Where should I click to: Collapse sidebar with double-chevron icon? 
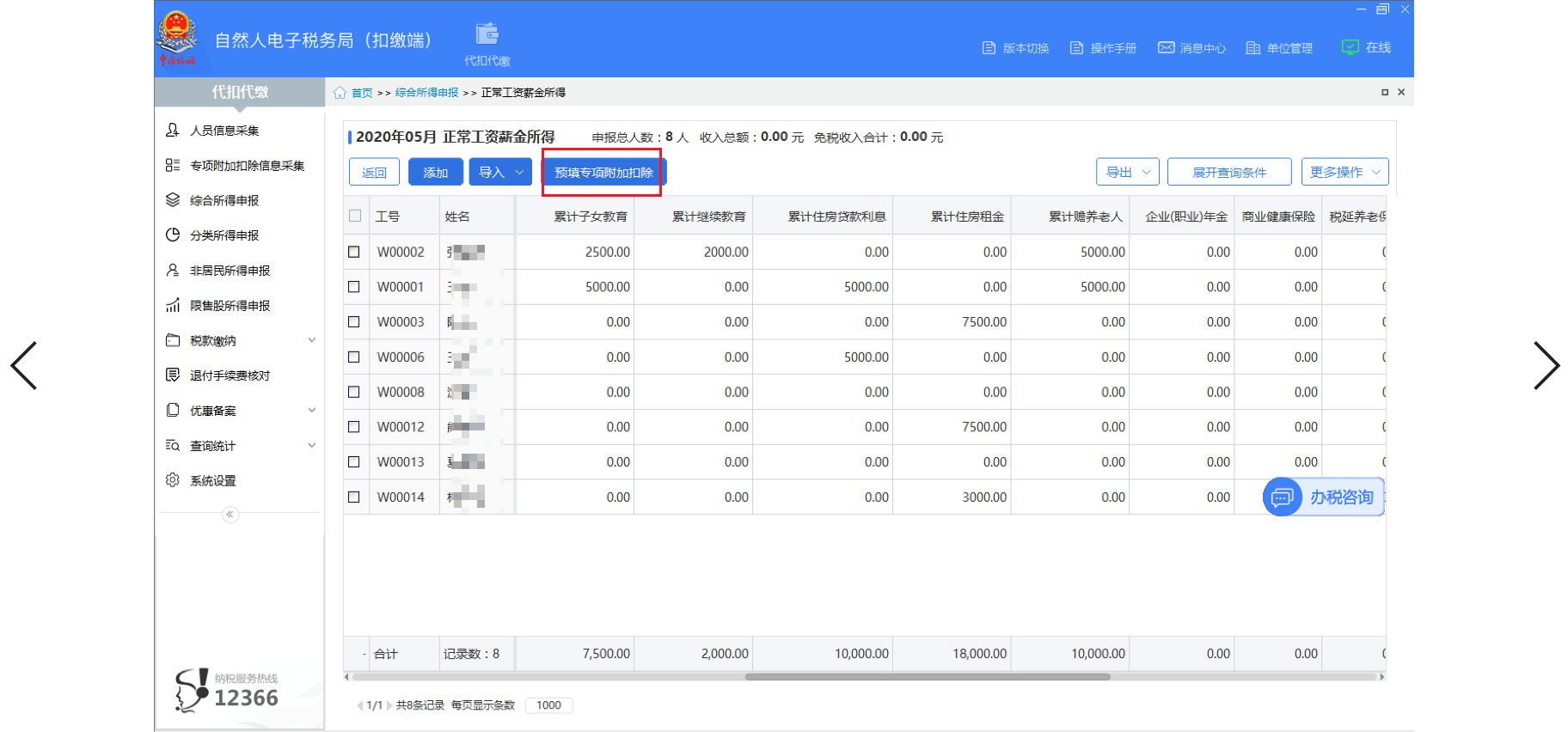(x=230, y=515)
